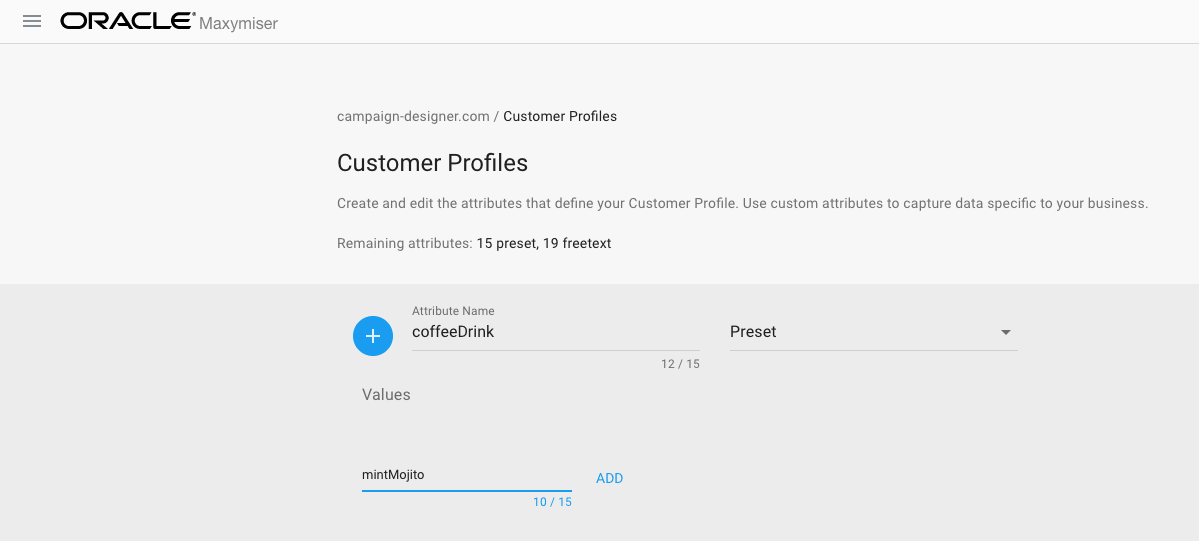This screenshot has width=1199, height=541.
Task: Click the Oracle logo
Action: [127, 21]
